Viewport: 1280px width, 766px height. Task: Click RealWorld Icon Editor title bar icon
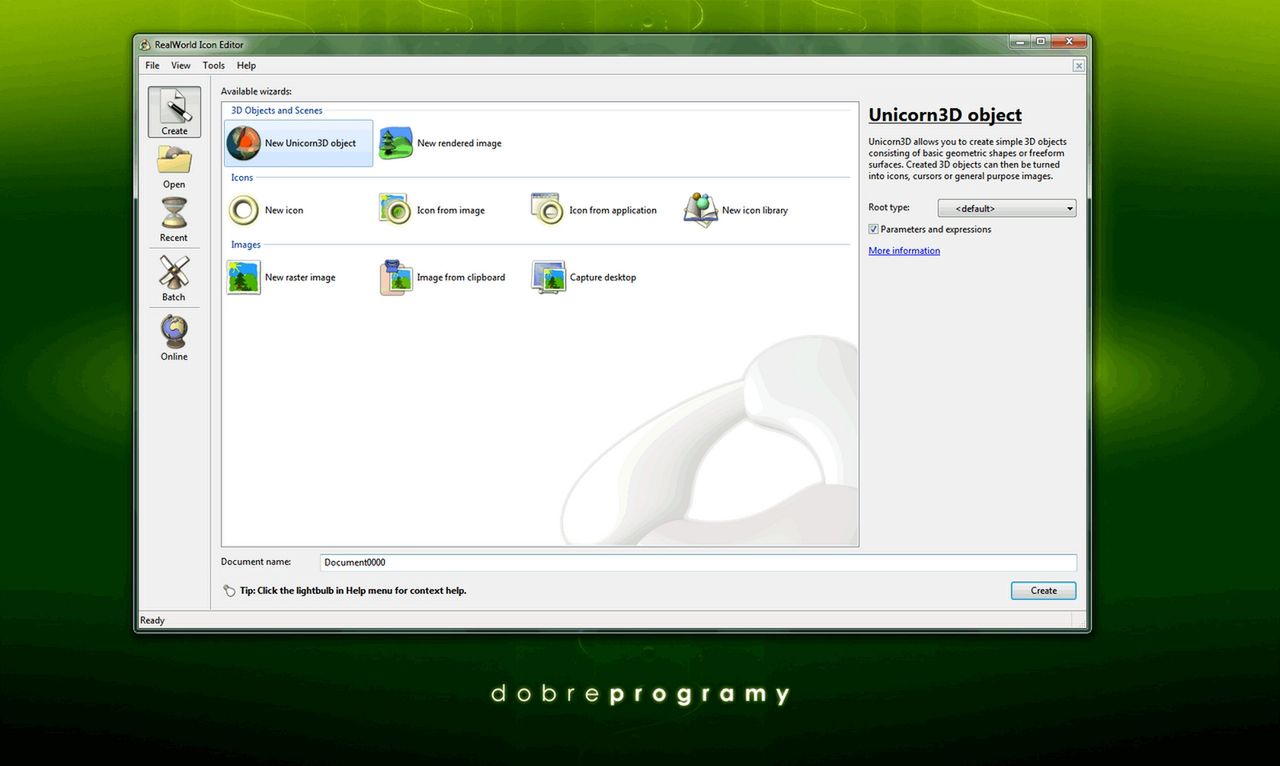(146, 45)
